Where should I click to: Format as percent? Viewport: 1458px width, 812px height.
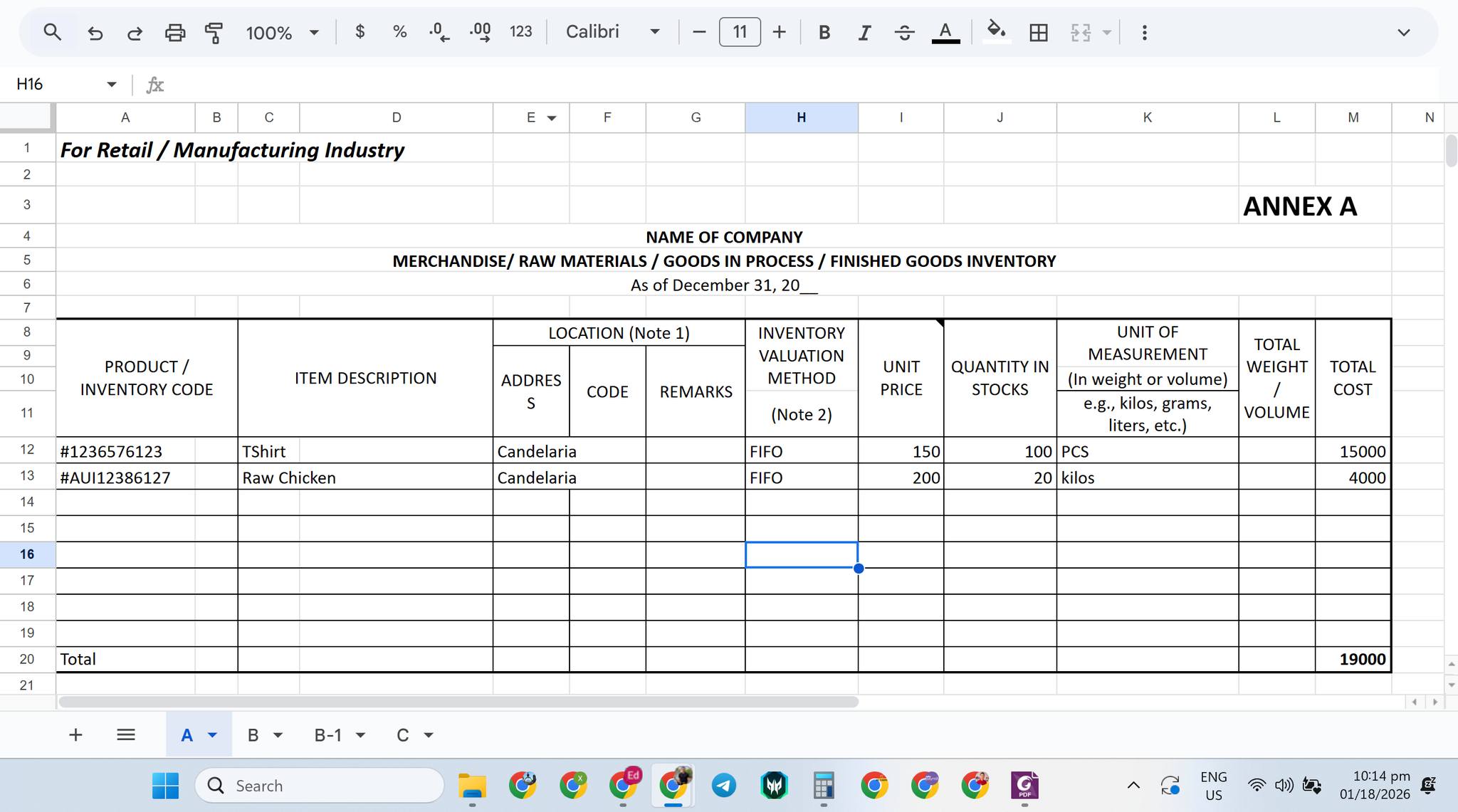pos(399,32)
